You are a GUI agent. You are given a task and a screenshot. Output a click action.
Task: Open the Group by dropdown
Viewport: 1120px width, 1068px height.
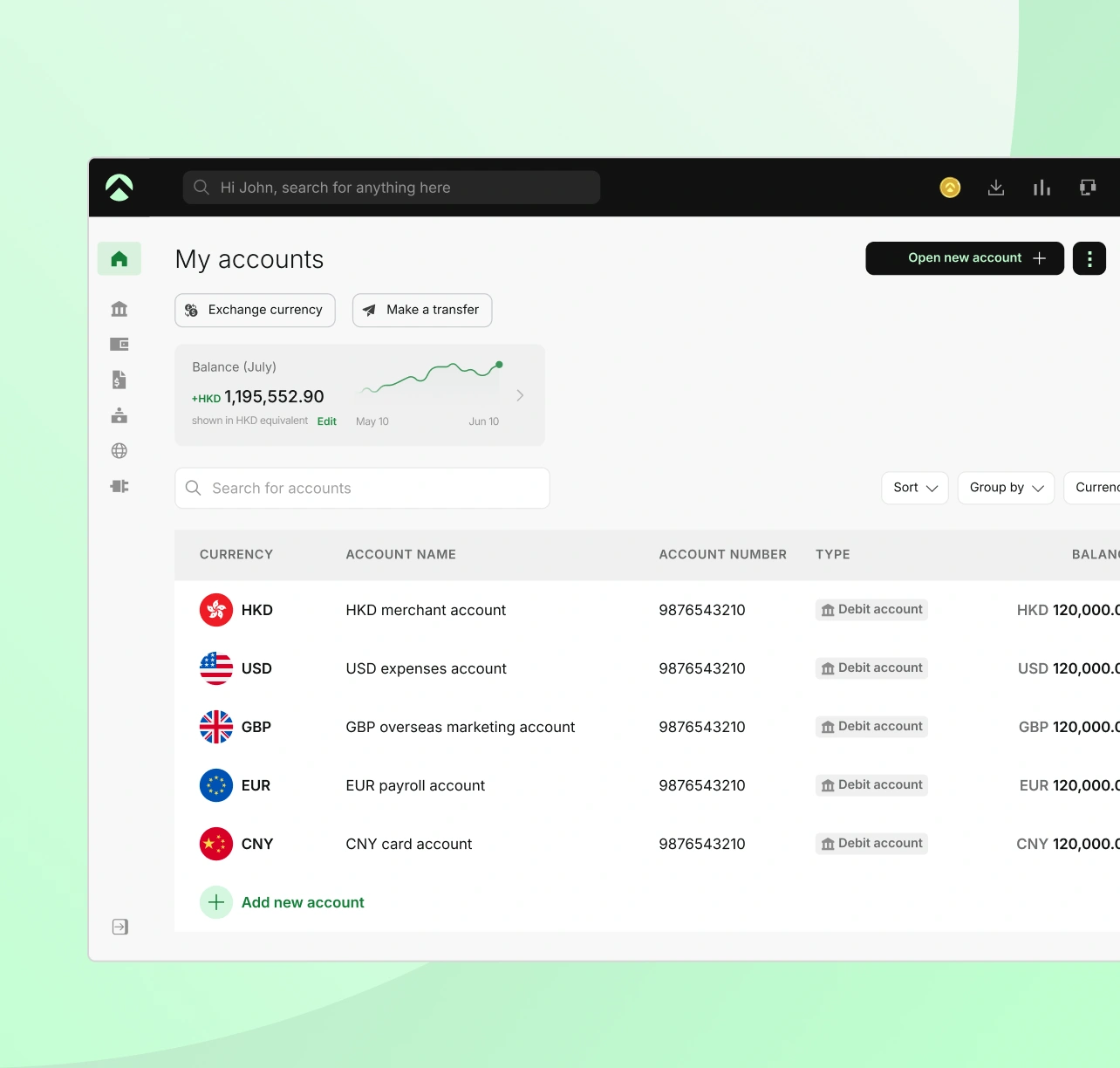[x=1006, y=488]
